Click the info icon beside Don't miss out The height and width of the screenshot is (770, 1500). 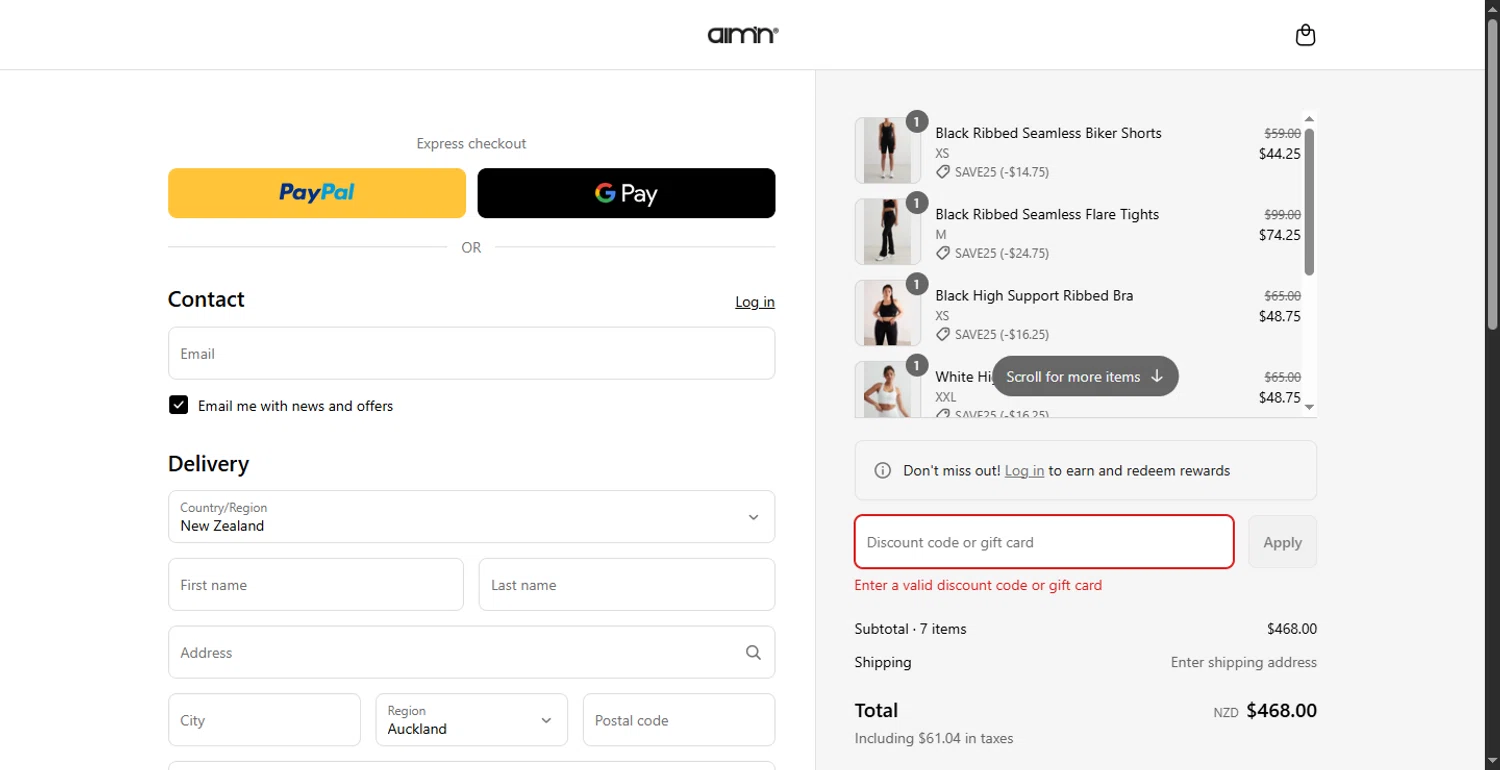(x=882, y=471)
